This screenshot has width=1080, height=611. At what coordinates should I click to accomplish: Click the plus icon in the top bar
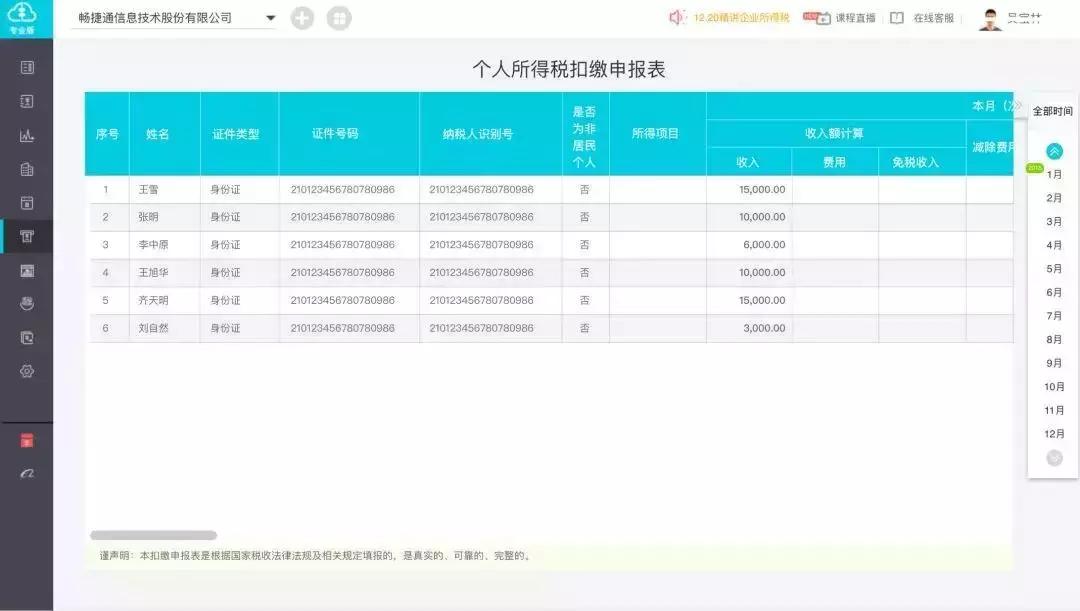[x=302, y=18]
